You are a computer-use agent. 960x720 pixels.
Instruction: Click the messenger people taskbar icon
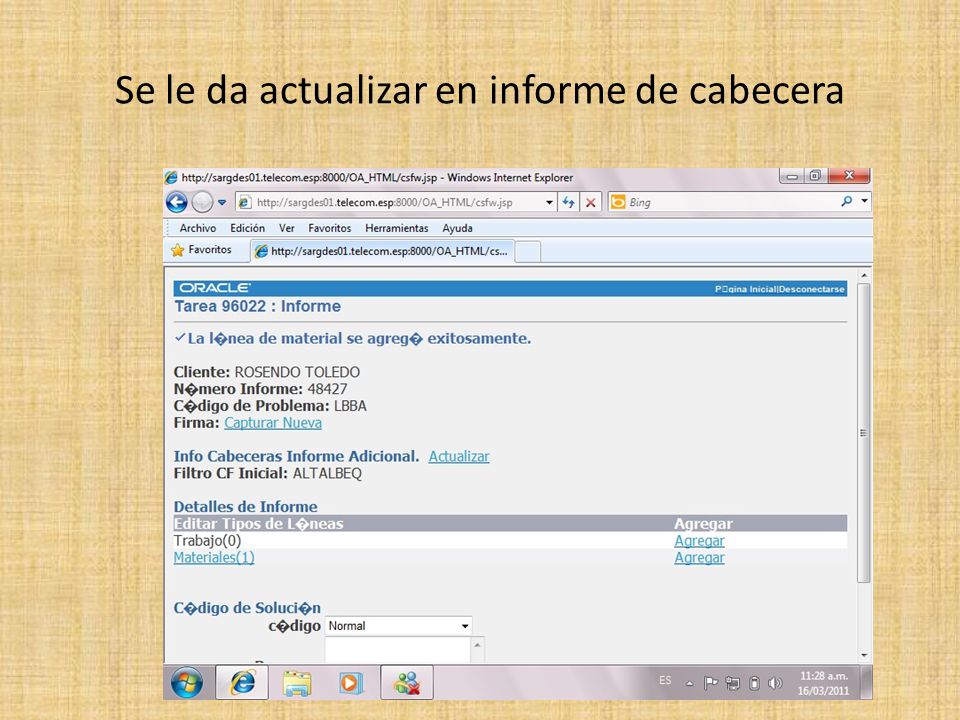click(x=407, y=682)
